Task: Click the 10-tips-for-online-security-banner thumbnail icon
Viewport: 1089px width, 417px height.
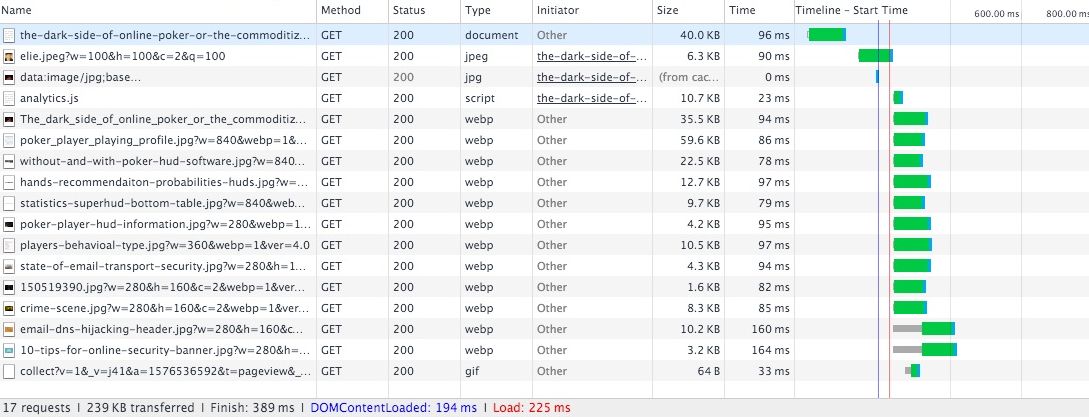Action: (9, 350)
